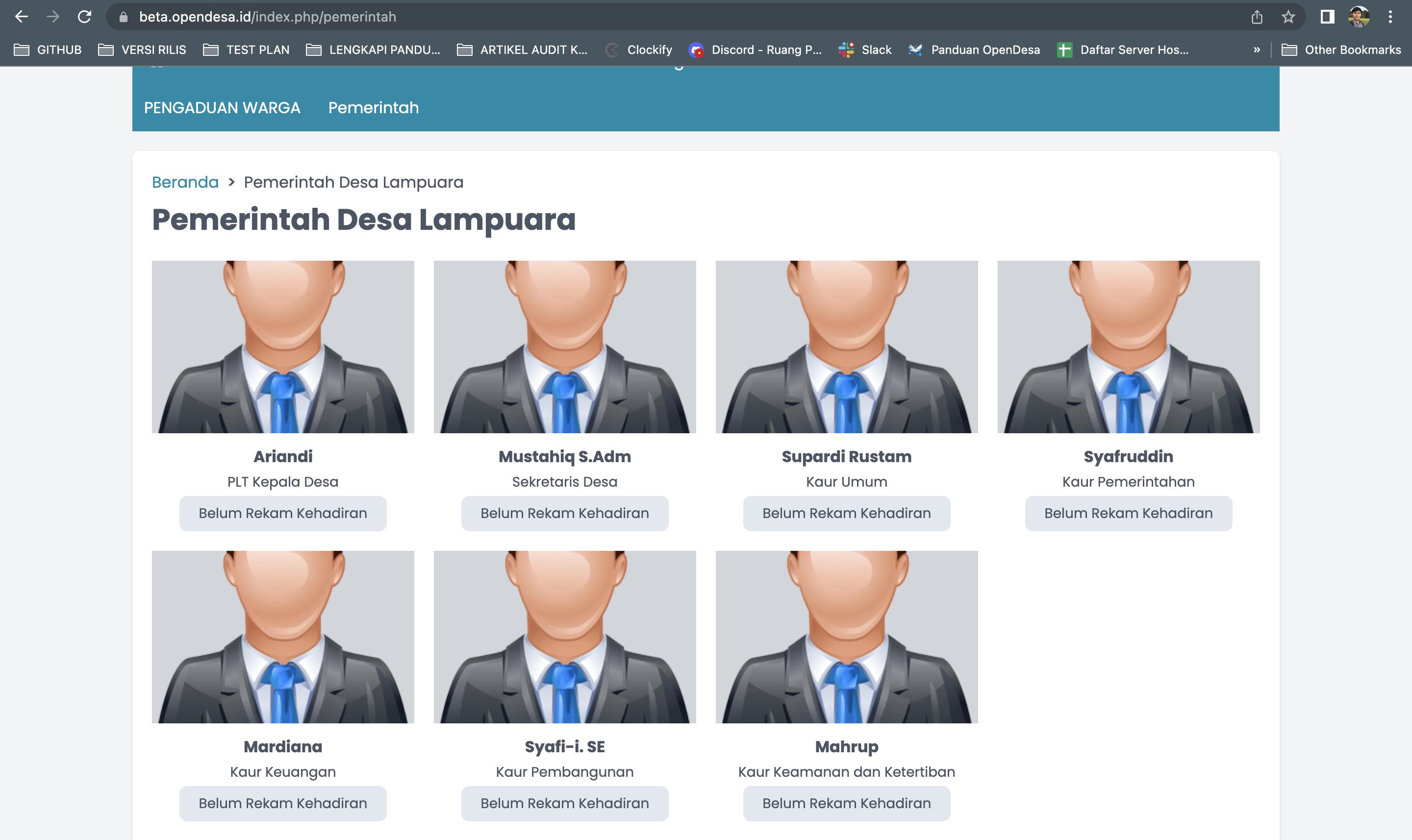Select the Pemerintah navigation item
1412x840 pixels.
[x=373, y=107]
